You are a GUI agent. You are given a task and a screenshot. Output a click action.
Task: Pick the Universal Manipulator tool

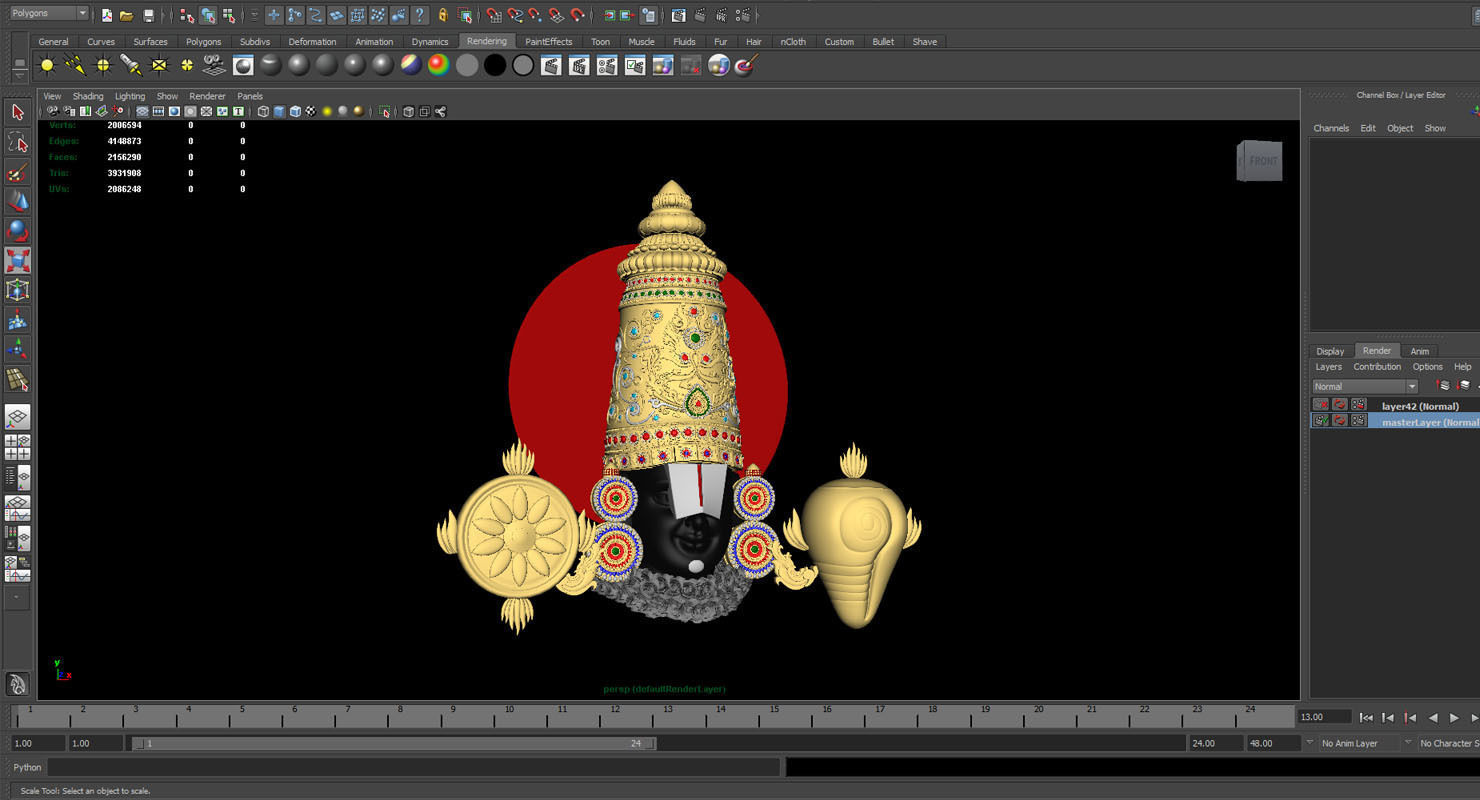point(17,290)
